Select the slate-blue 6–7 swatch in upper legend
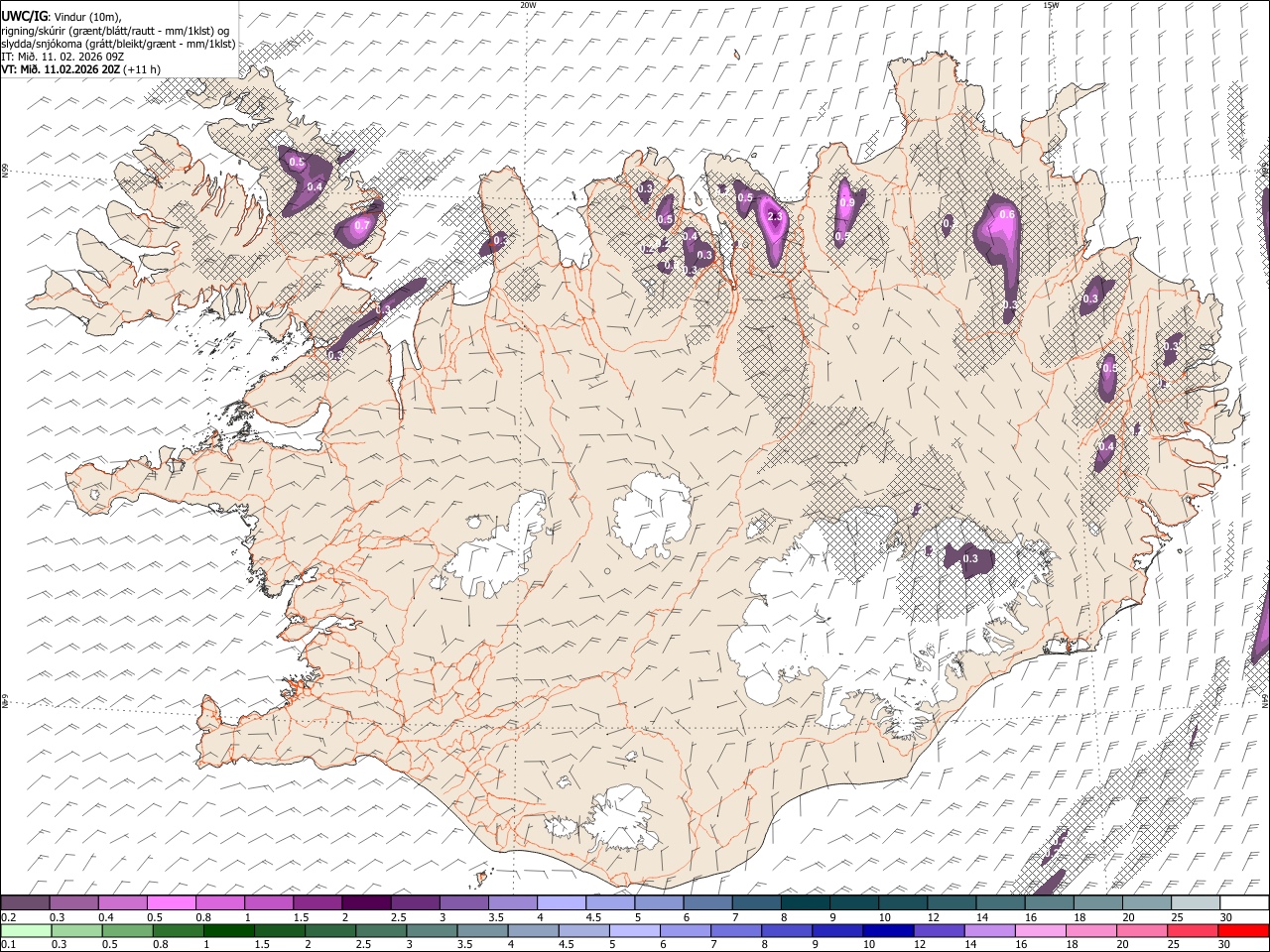1270x952 pixels. (x=708, y=902)
